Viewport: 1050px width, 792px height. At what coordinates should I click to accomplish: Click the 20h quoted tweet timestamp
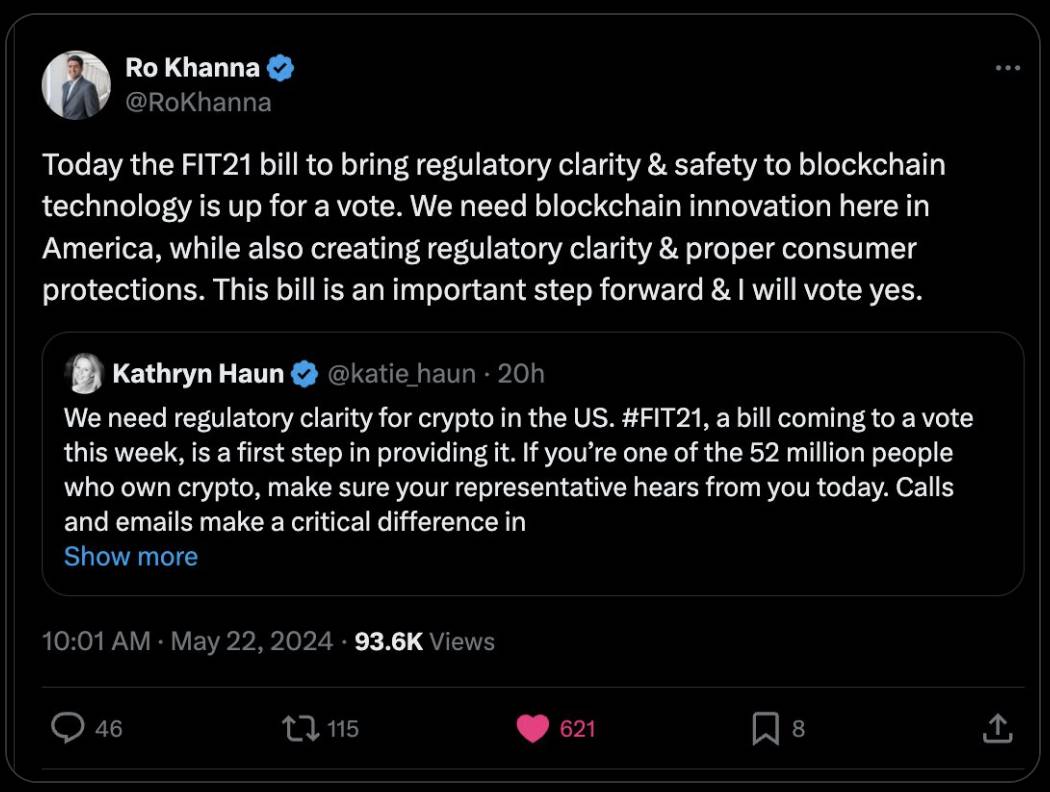coord(521,374)
